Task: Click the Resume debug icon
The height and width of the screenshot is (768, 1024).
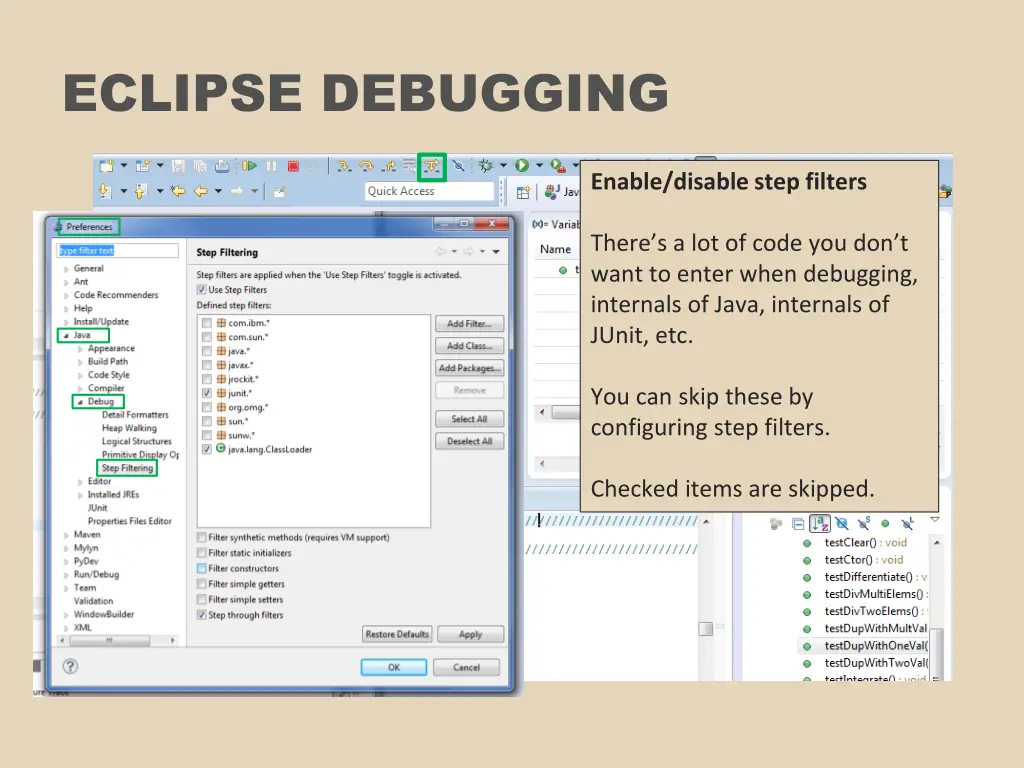Action: click(249, 166)
